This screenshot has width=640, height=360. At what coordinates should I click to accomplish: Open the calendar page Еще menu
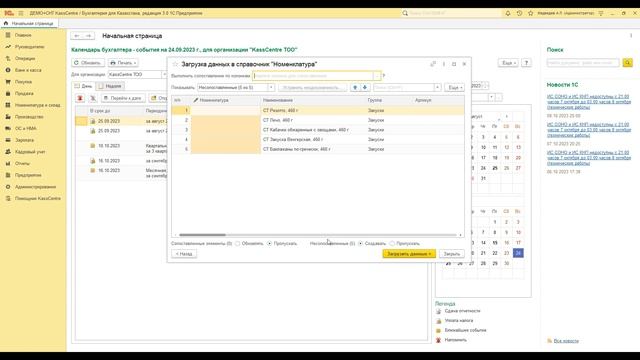tap(509, 63)
